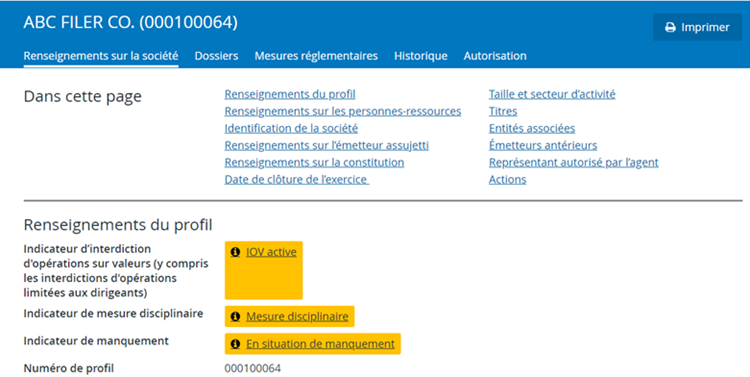Click the Numéro de profil label
This screenshot has height=377, width=750.
point(69,368)
